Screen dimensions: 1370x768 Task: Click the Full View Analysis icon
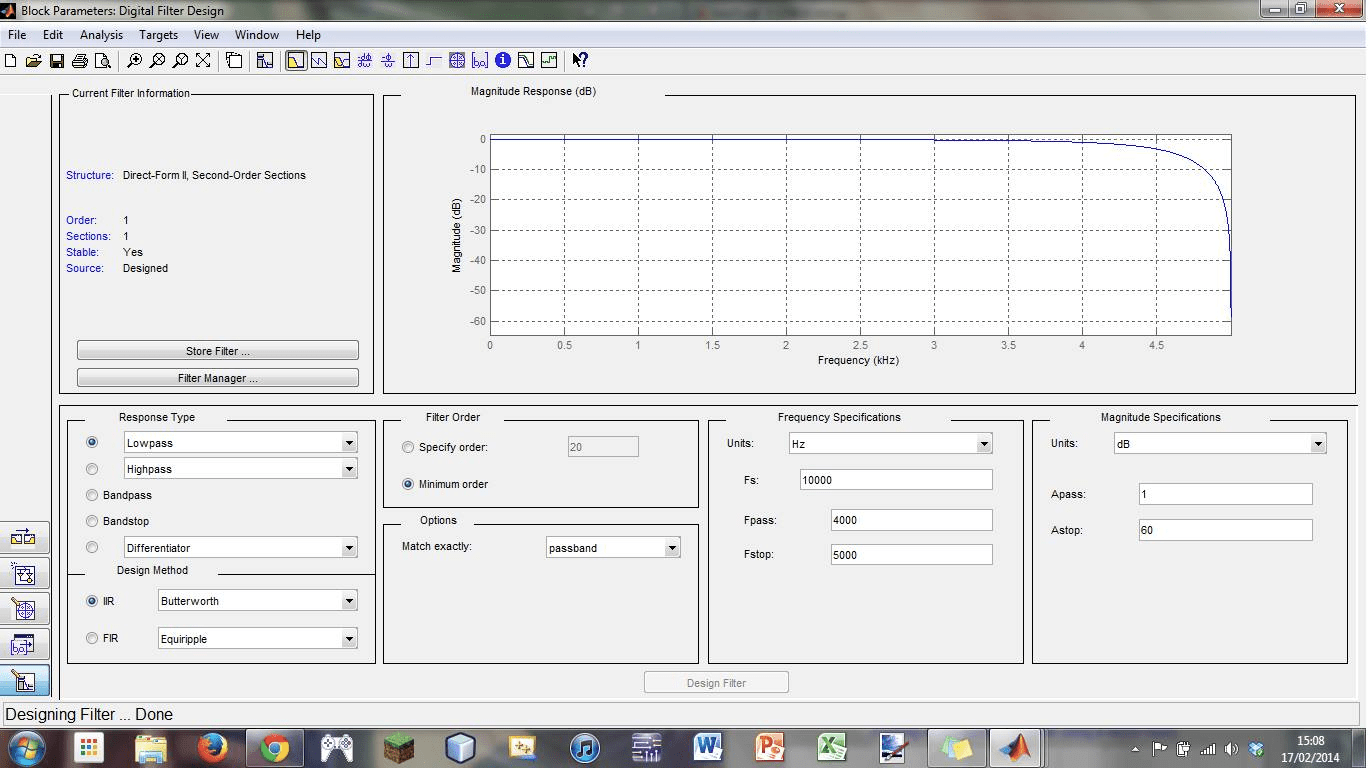pyautogui.click(x=234, y=60)
